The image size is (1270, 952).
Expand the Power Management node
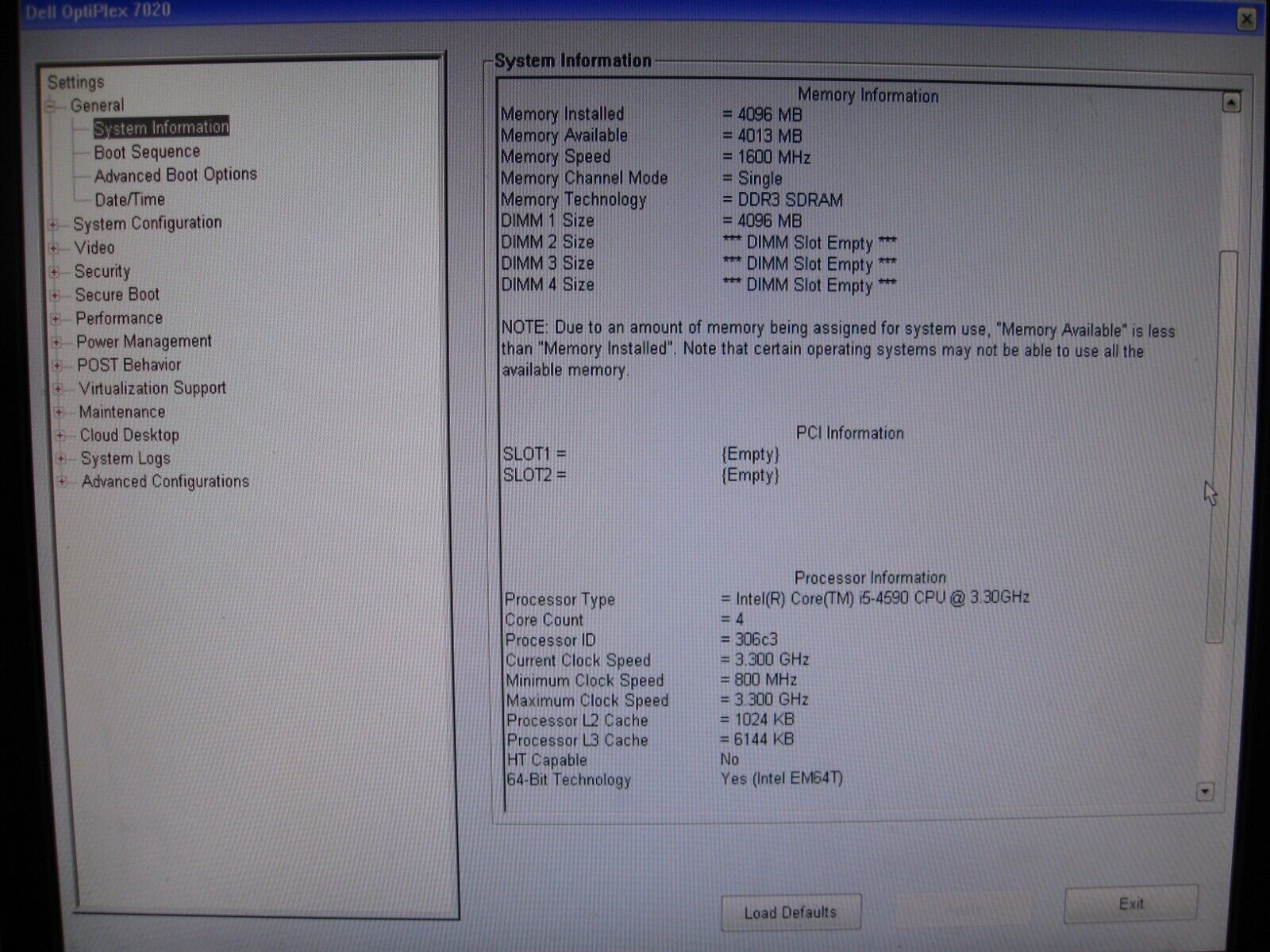point(57,343)
